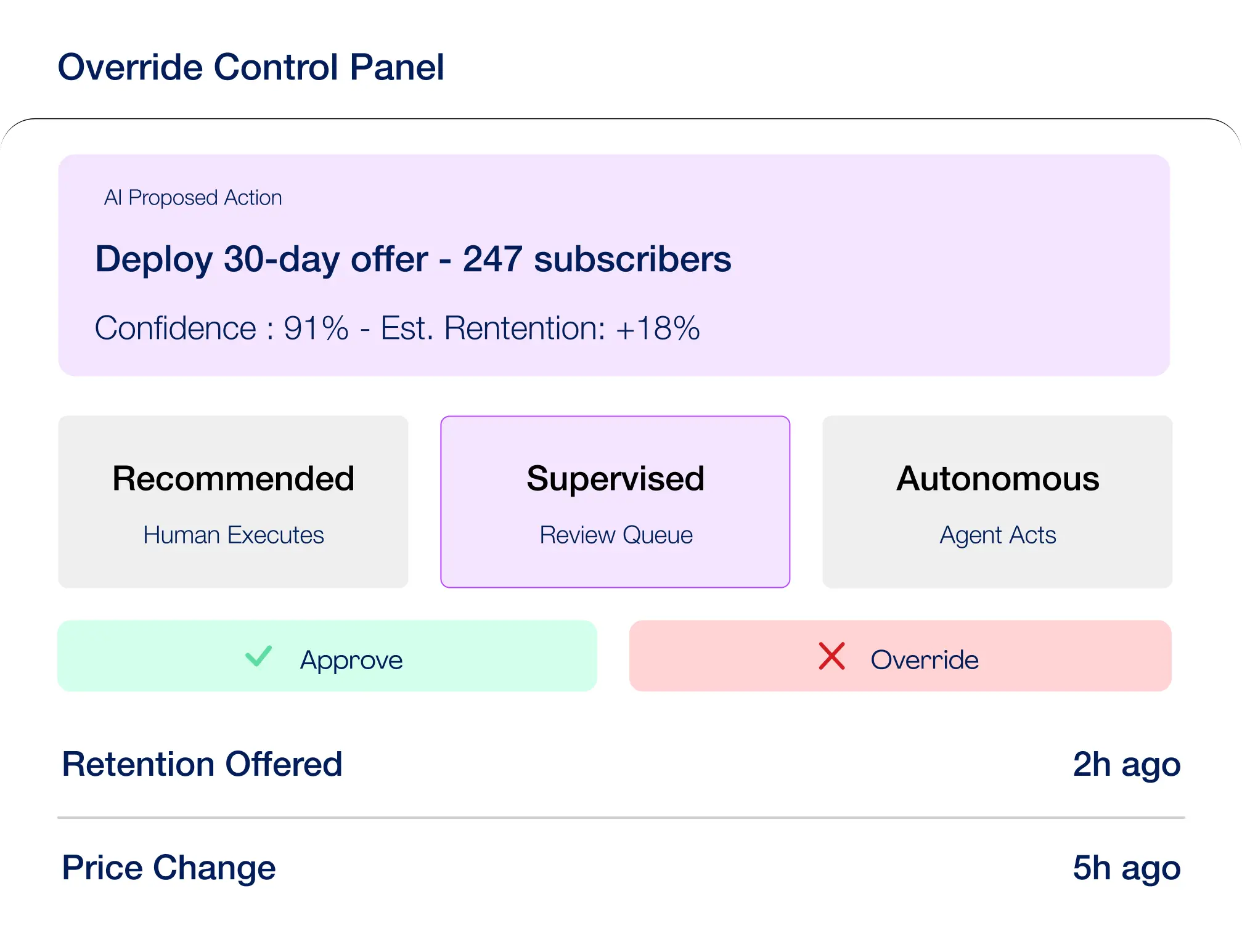Image resolution: width=1242 pixels, height=952 pixels.
Task: Select the Supervised mode card
Action: [x=615, y=501]
